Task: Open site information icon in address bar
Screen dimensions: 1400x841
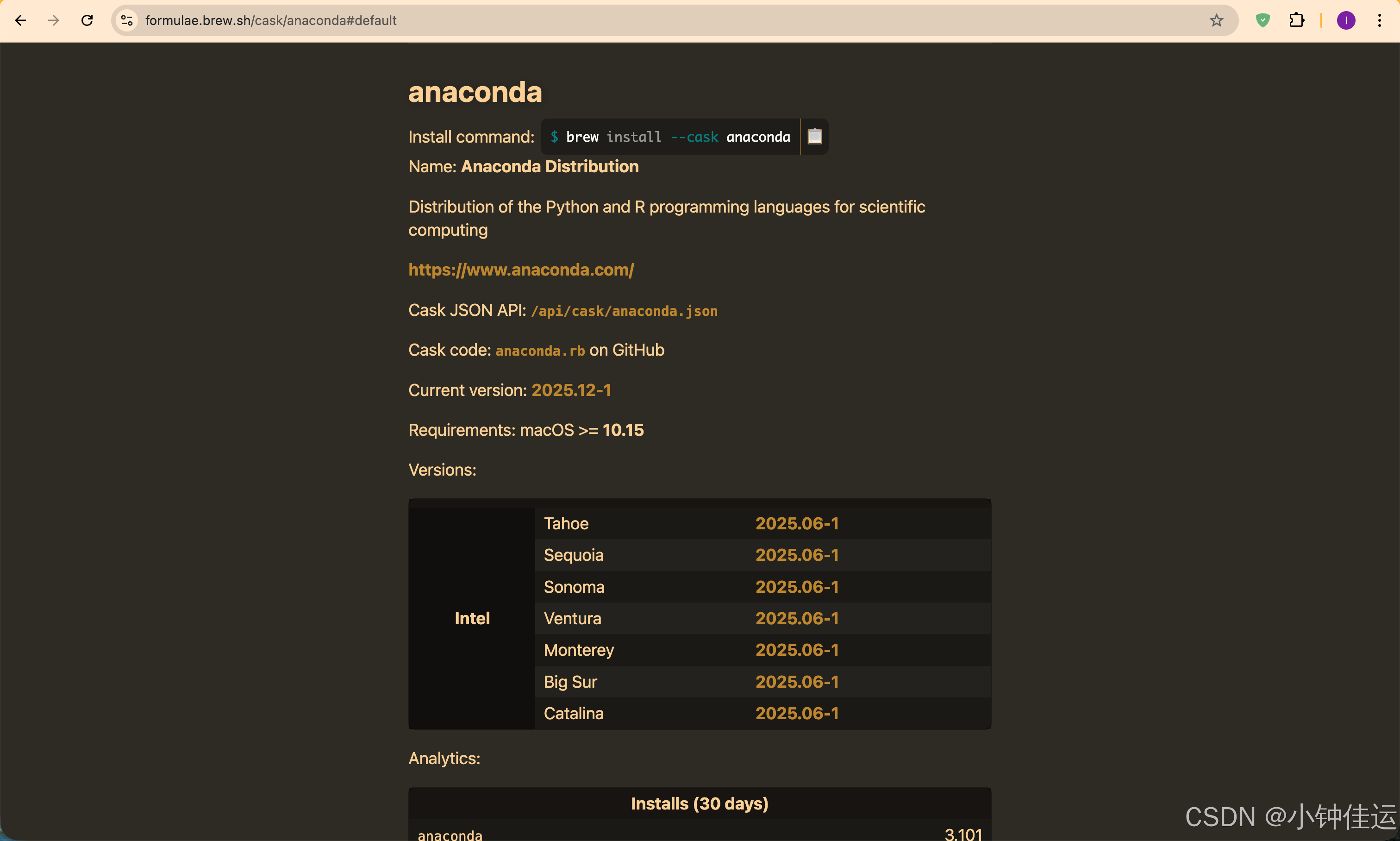Action: [x=127, y=20]
